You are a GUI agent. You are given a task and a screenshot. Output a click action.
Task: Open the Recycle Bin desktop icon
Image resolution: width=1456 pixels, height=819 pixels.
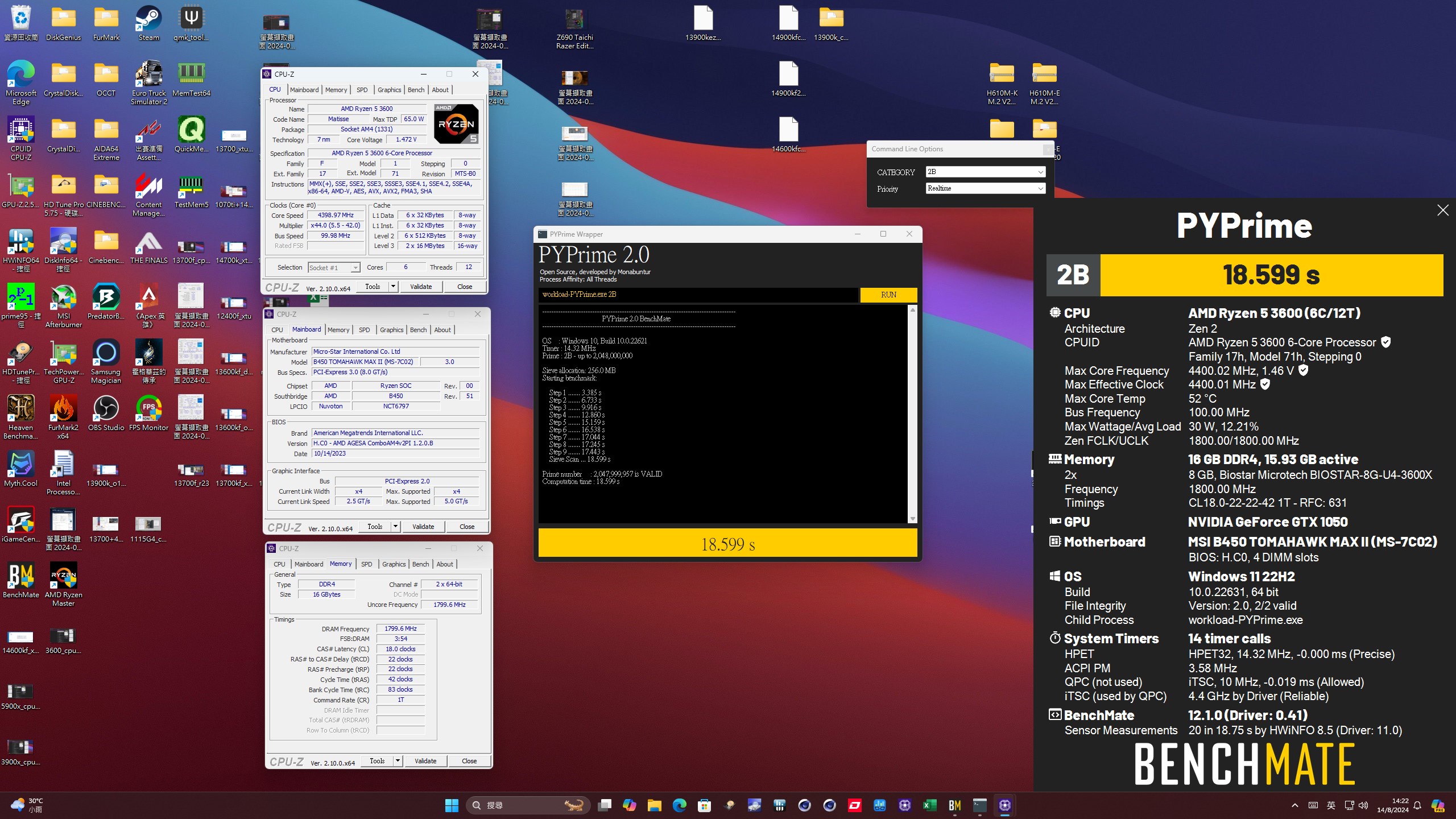pos(21,23)
